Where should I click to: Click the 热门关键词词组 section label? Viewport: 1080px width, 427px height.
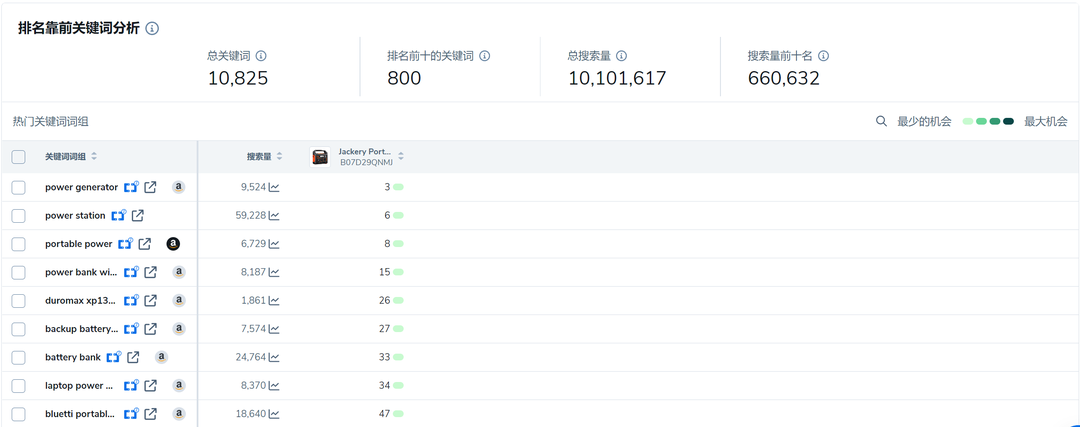(x=50, y=122)
